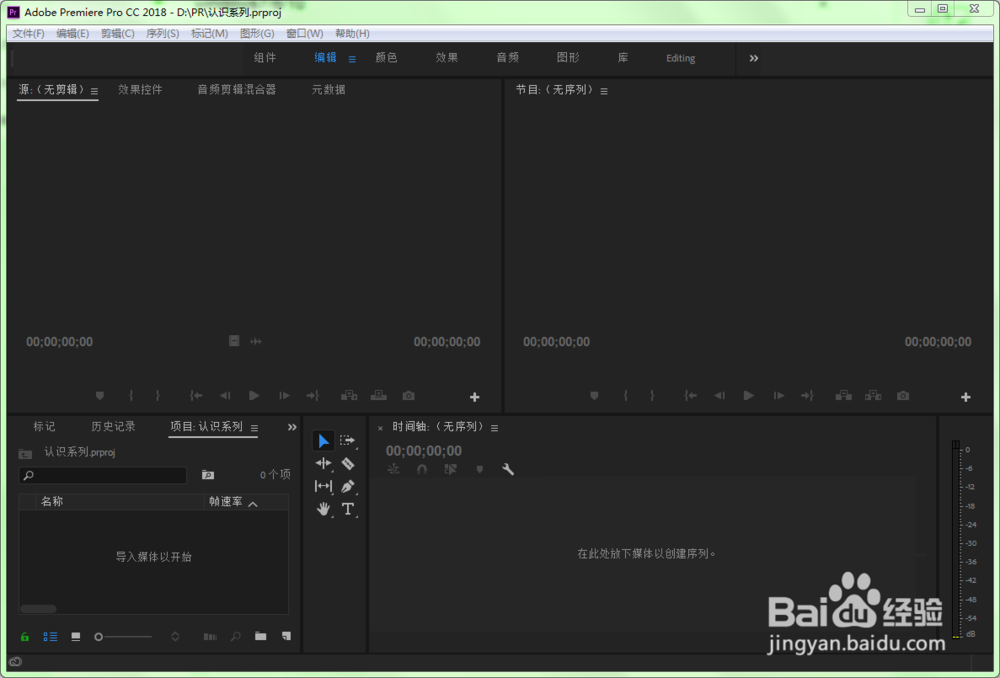This screenshot has width=1000, height=678.
Task: Click project search input field
Action: coord(103,475)
